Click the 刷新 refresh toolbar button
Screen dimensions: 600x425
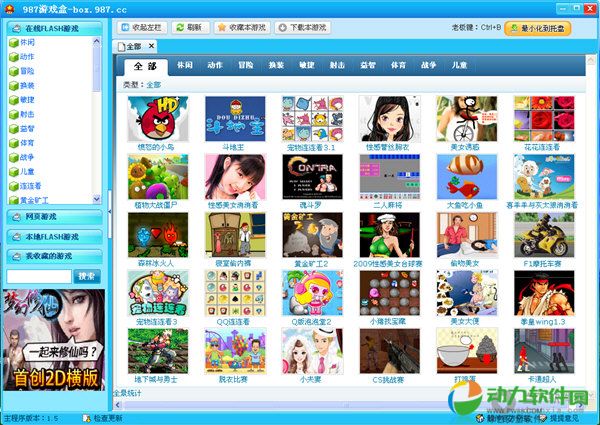(x=190, y=28)
